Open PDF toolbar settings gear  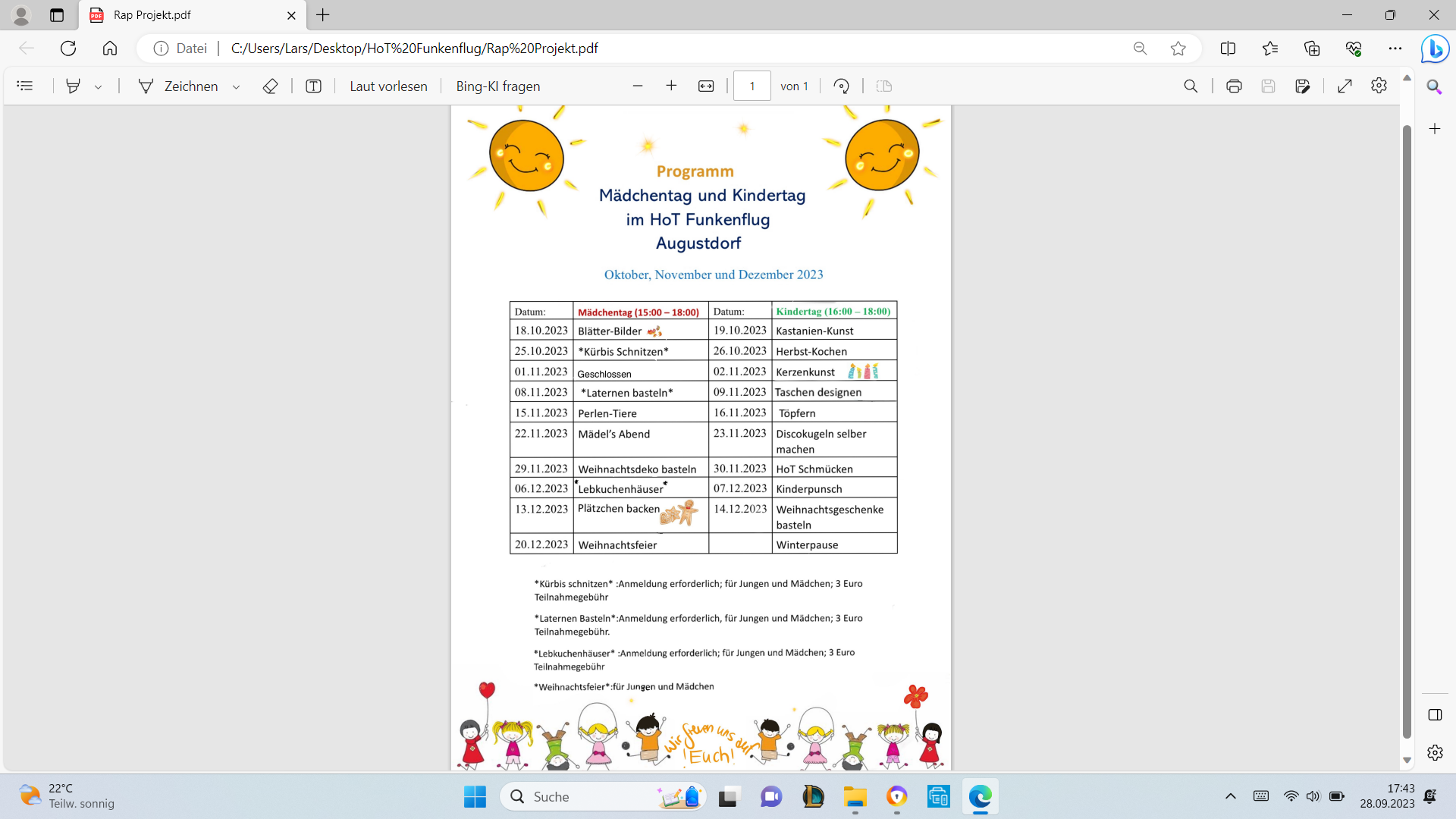click(1379, 86)
